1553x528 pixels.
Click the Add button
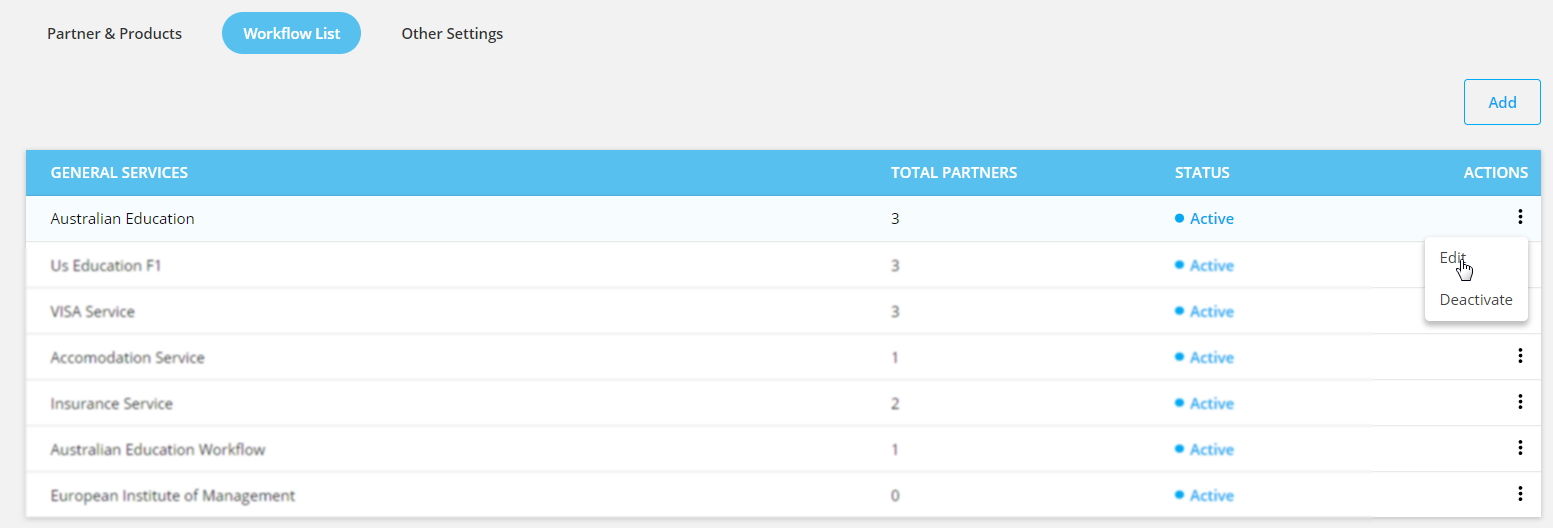tap(1502, 102)
